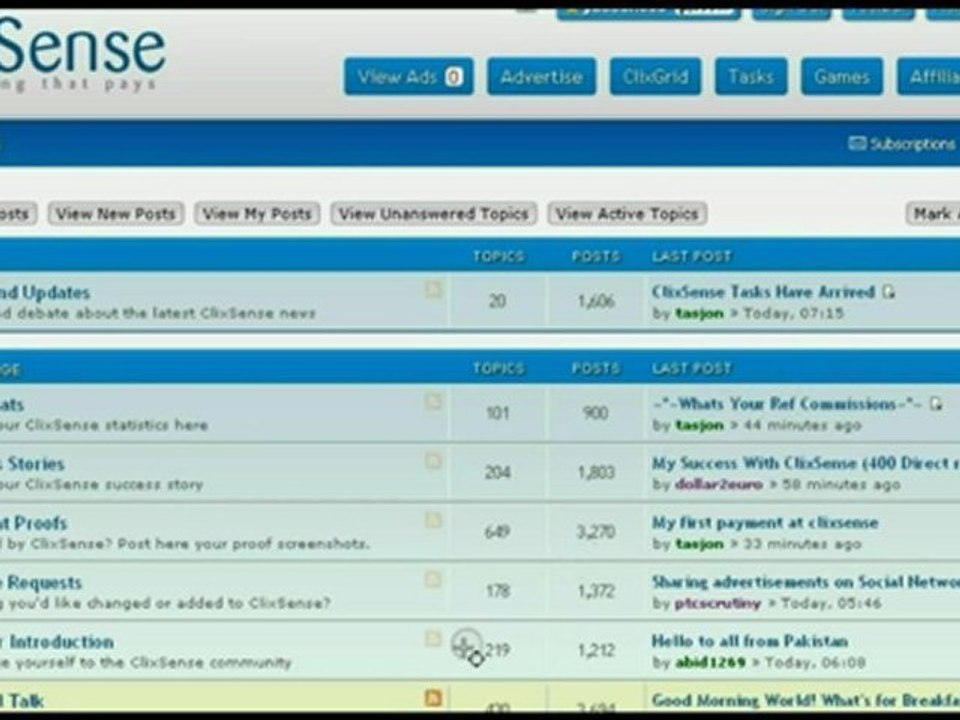Open user ptcscrutiny profile
The height and width of the screenshot is (720, 960).
coord(718,603)
